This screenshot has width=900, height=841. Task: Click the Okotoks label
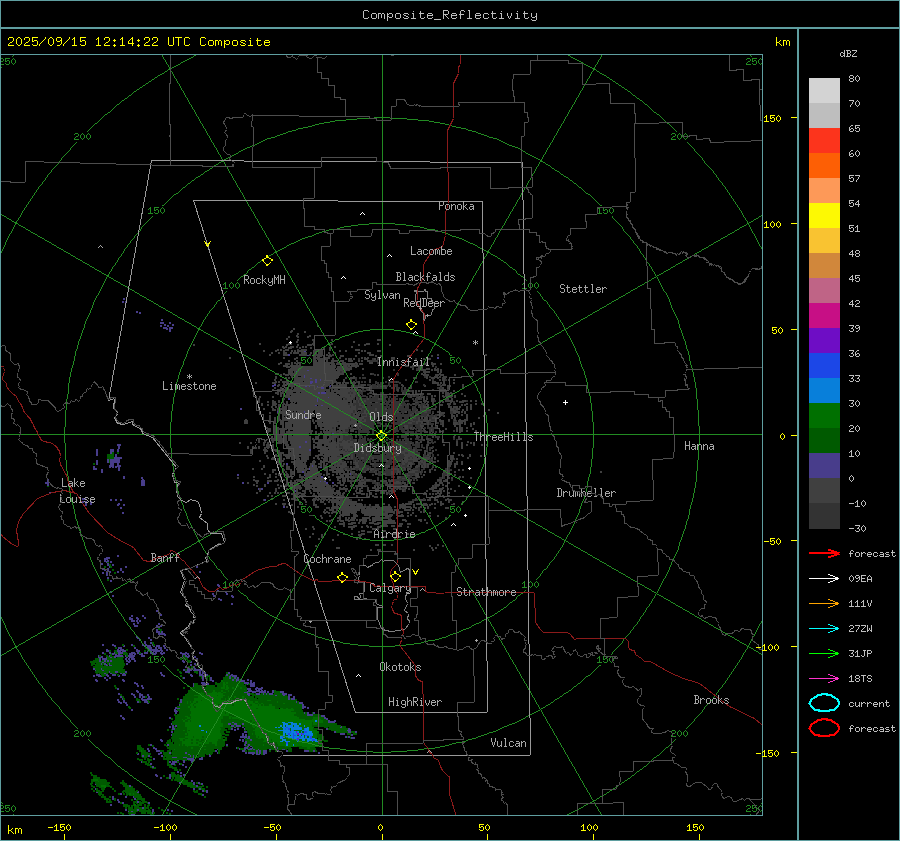(400, 667)
